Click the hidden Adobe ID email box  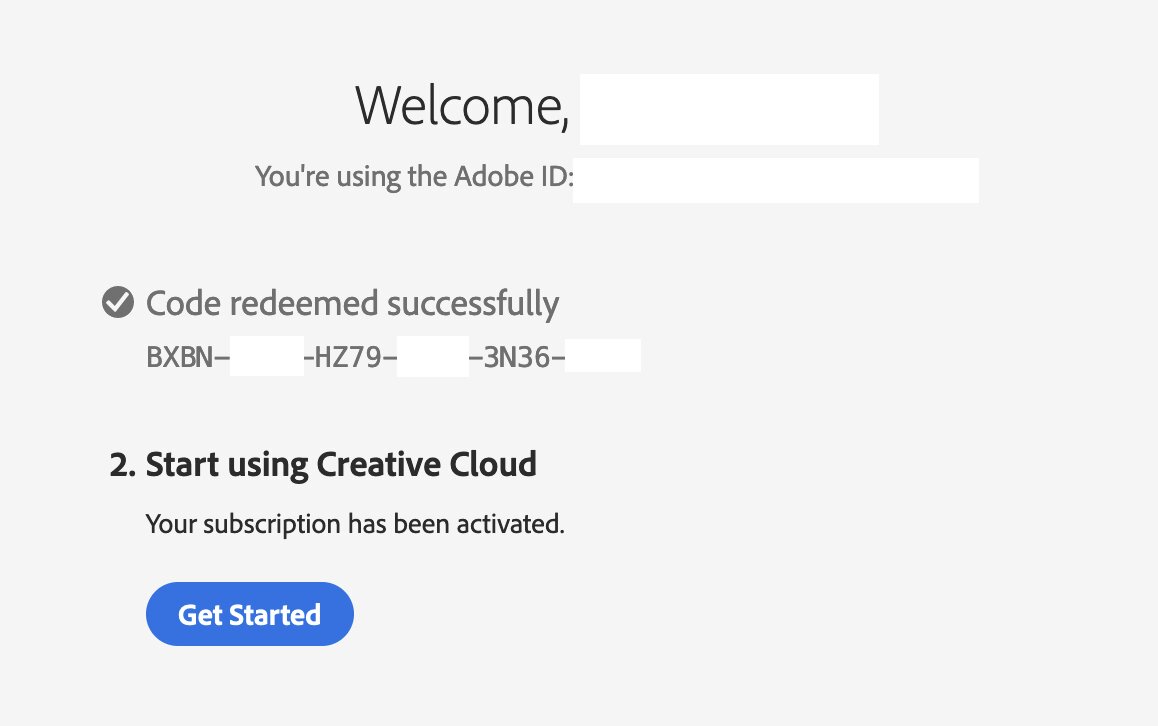pyautogui.click(x=775, y=180)
